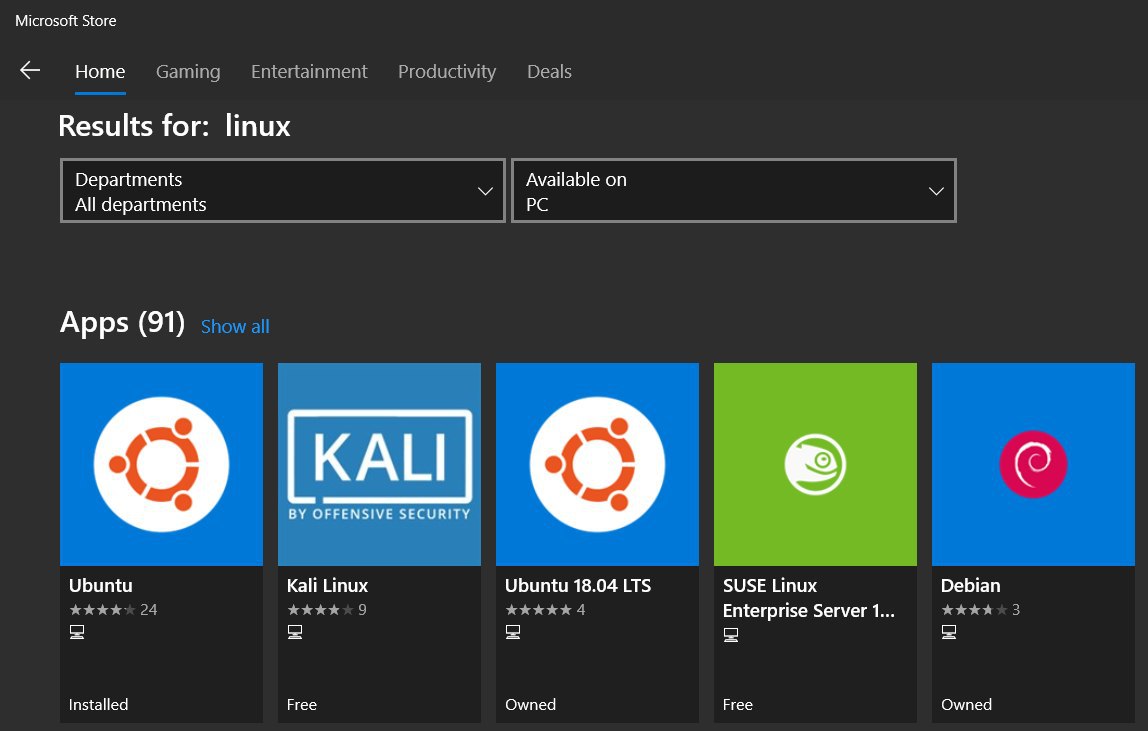Click the Debian title text
The width and height of the screenshot is (1148, 731).
pyautogui.click(x=970, y=586)
